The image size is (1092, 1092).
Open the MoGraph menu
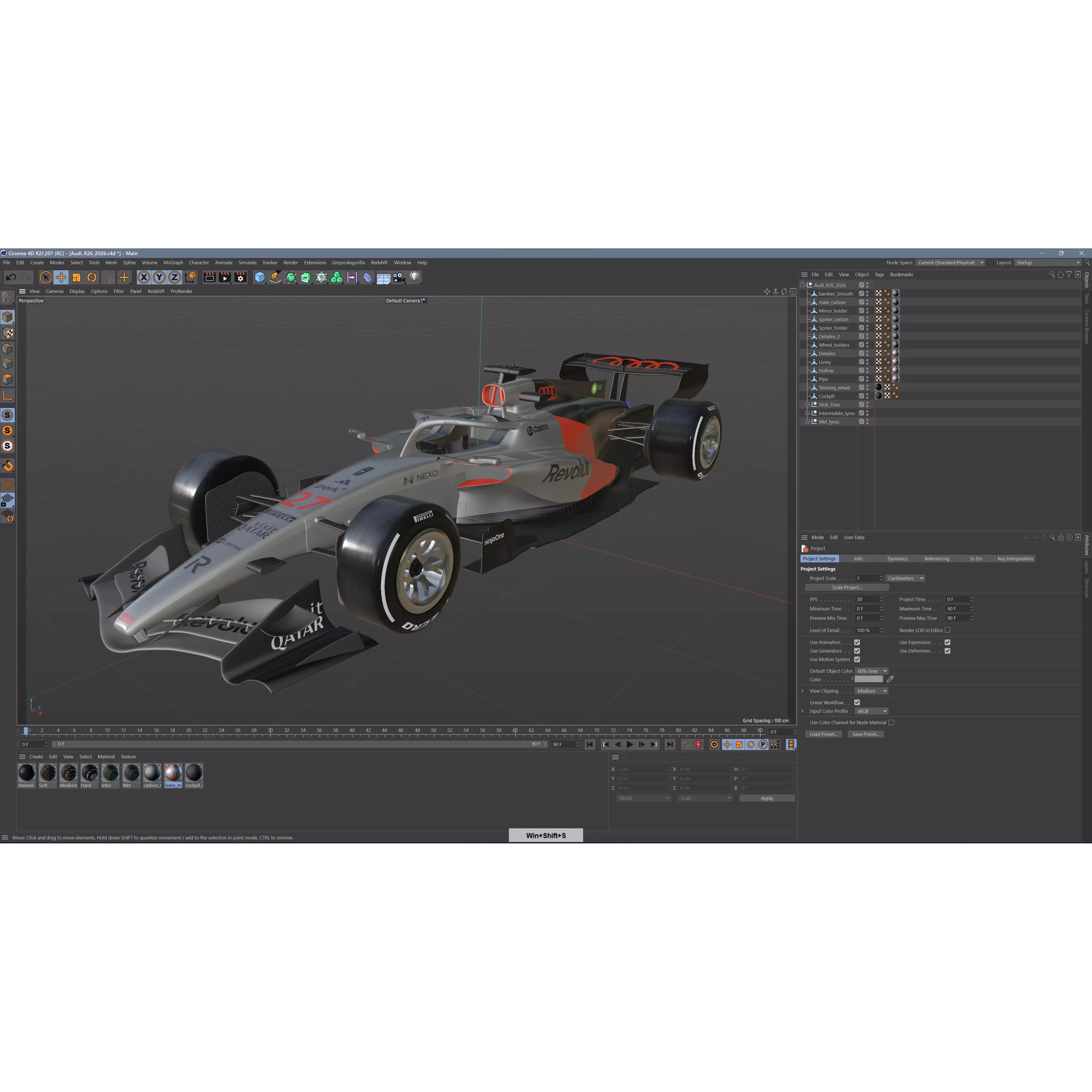173,262
